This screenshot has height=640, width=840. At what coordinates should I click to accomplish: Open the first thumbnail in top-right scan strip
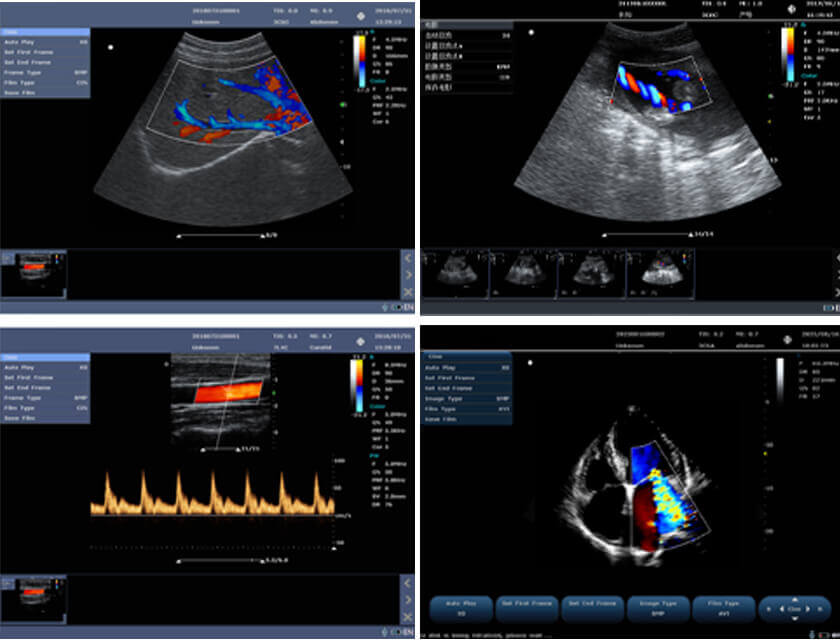(x=455, y=273)
